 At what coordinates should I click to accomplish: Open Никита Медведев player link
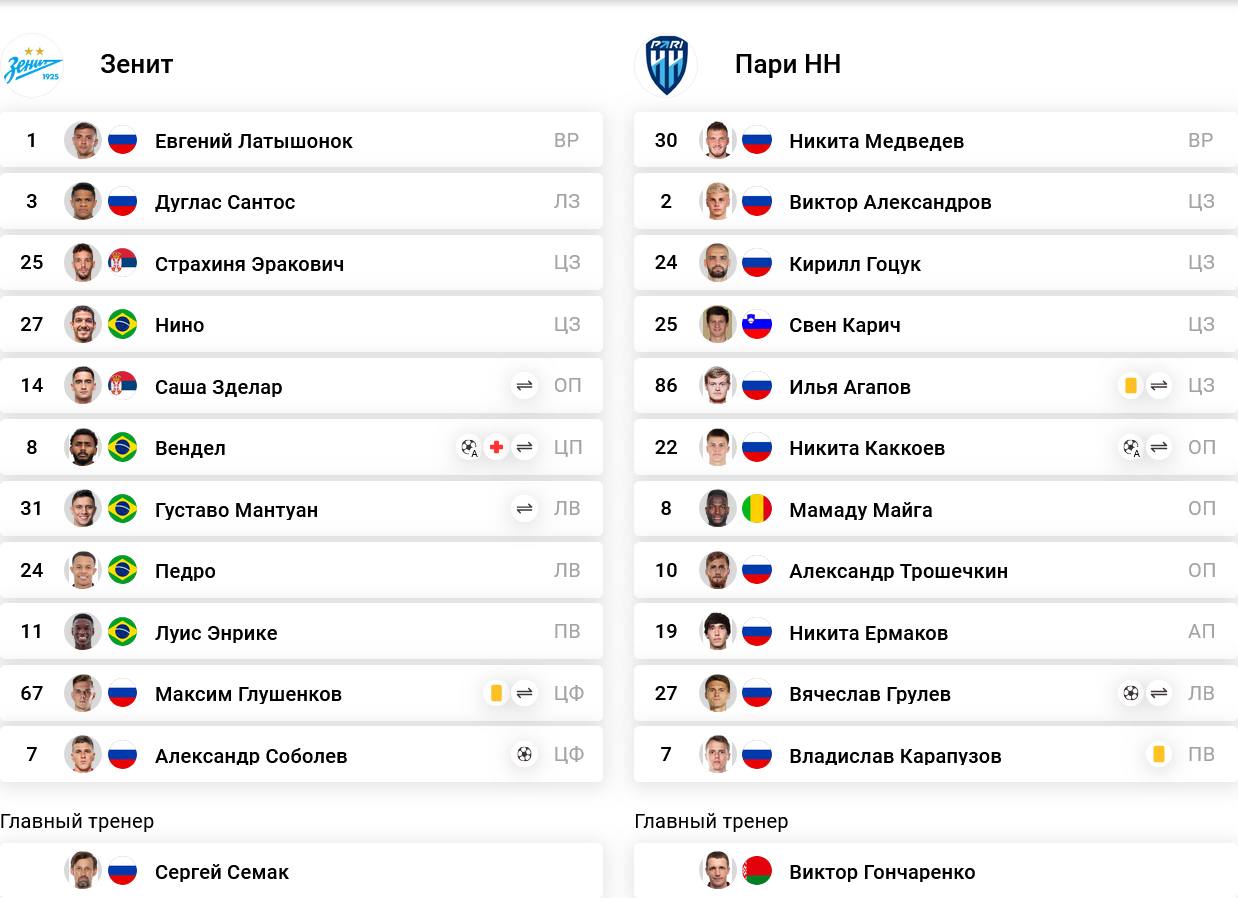pyautogui.click(x=877, y=141)
